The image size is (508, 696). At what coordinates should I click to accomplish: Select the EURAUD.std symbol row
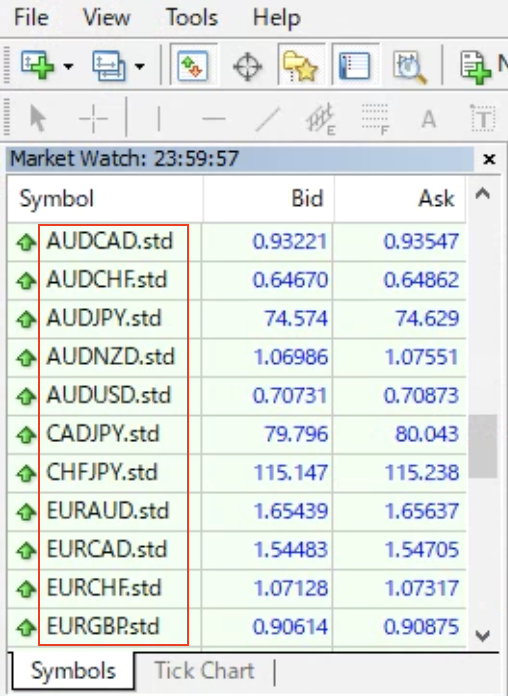pyautogui.click(x=237, y=511)
